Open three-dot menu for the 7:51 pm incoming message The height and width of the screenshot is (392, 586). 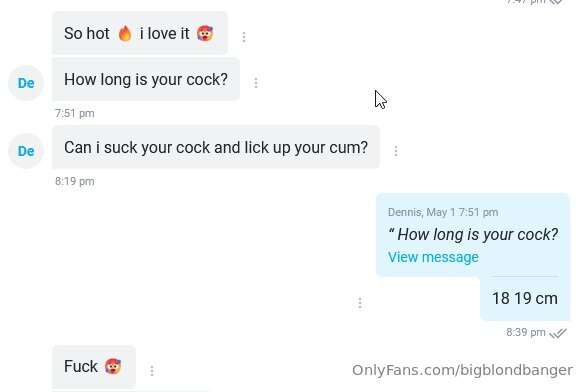coord(256,83)
